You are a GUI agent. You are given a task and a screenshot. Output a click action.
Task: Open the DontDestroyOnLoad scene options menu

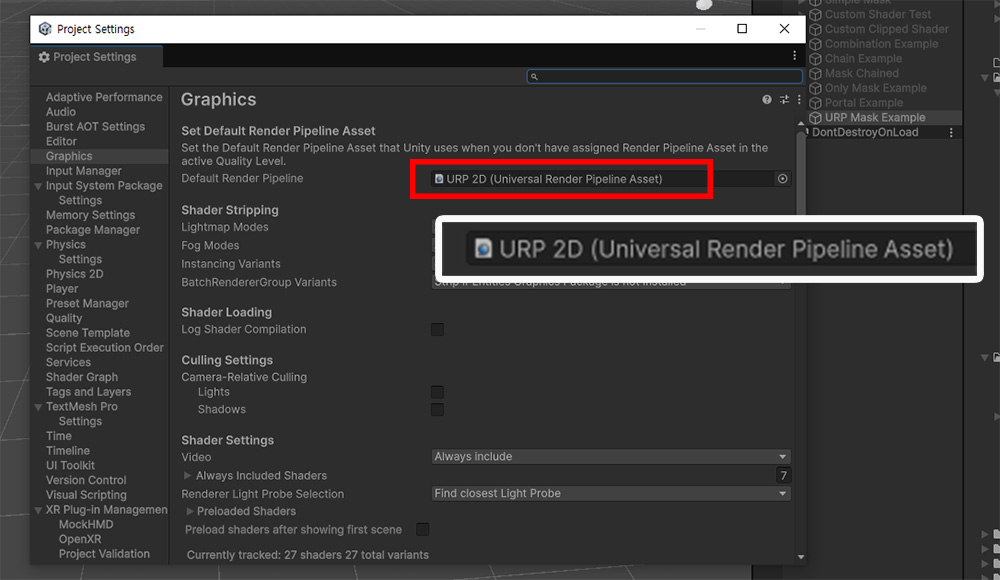(x=951, y=133)
